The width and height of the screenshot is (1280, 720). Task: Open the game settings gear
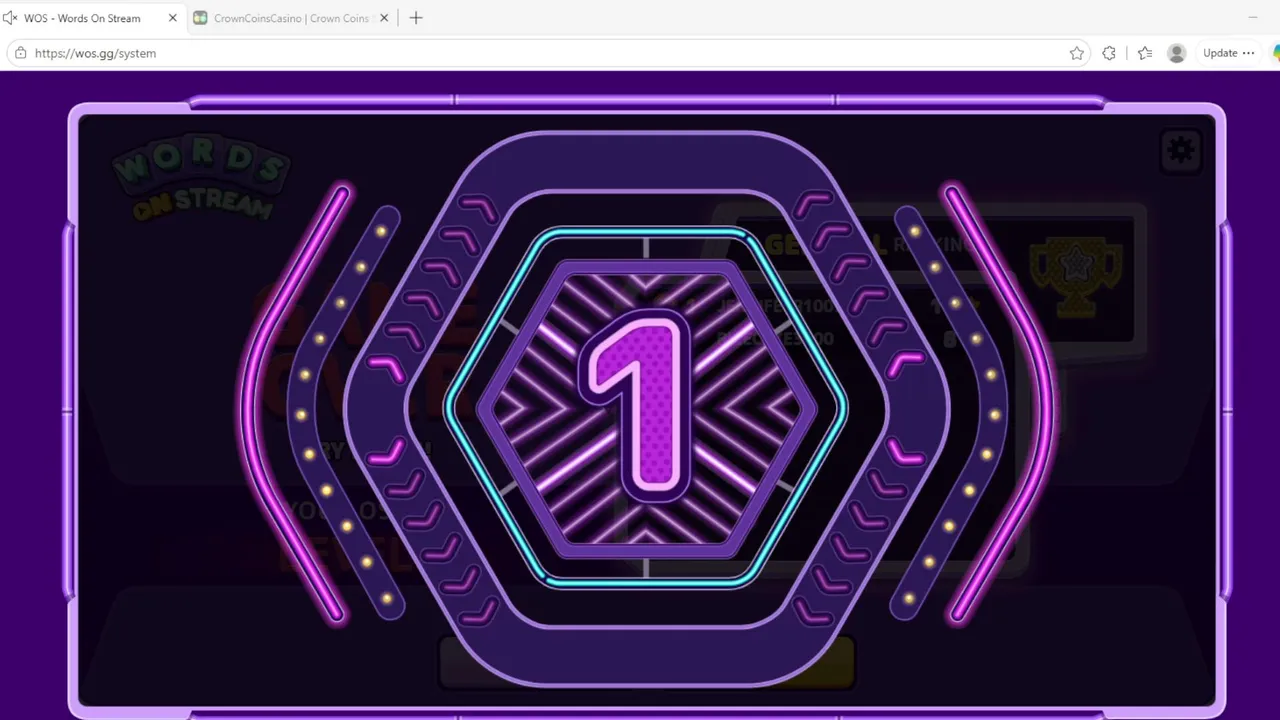coord(1181,150)
